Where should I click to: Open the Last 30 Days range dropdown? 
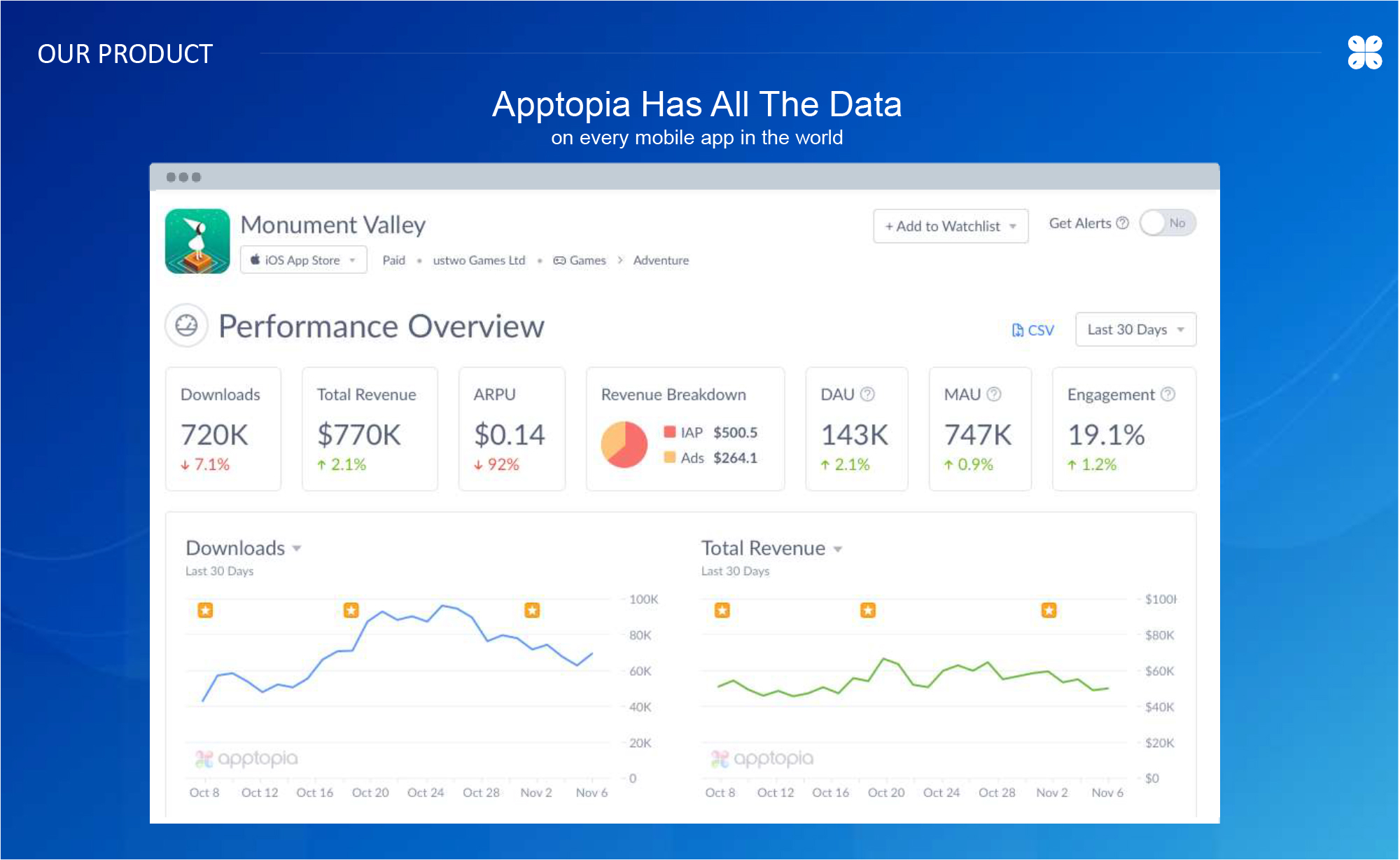pos(1135,329)
